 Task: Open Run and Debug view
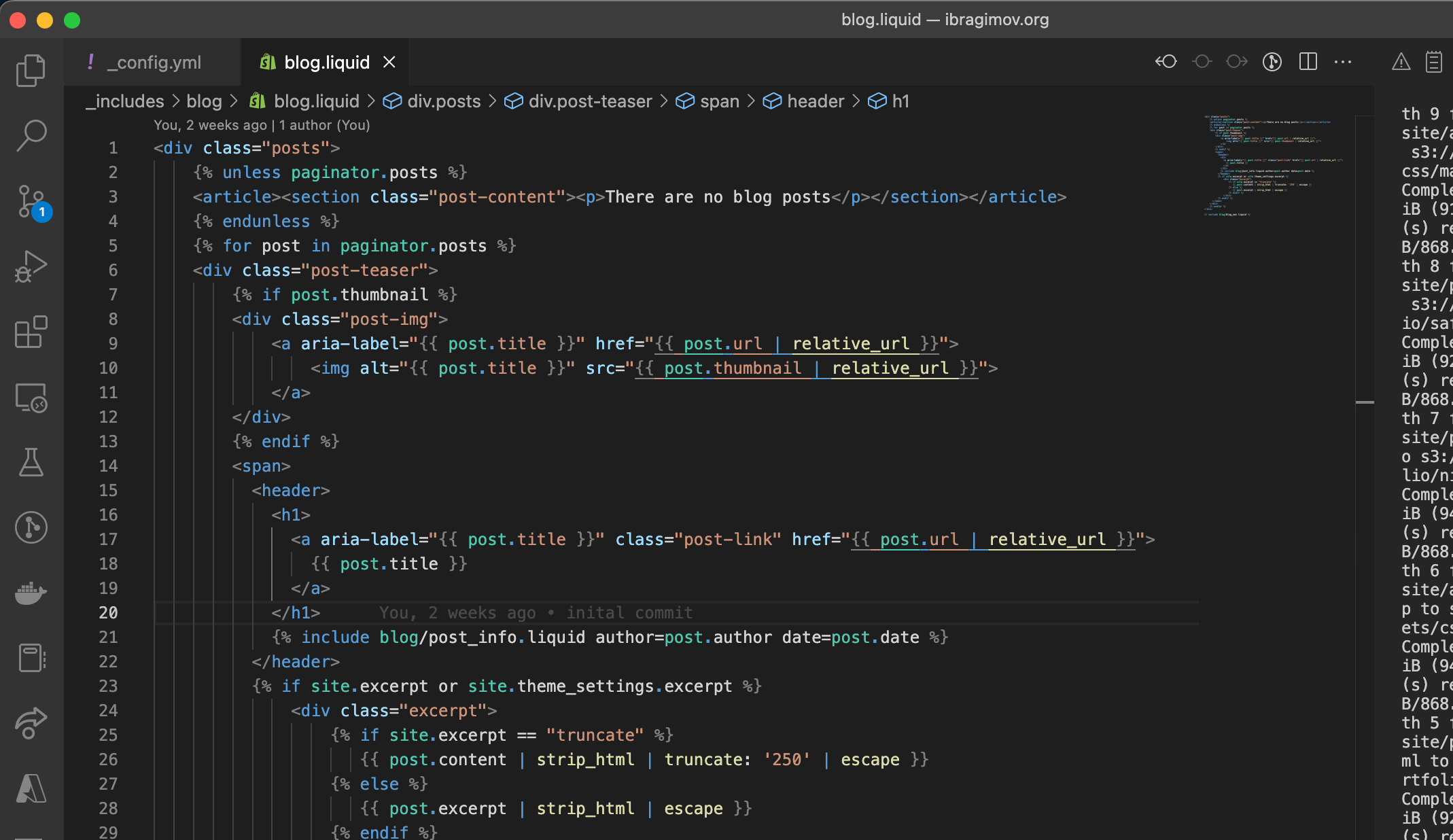point(31,266)
